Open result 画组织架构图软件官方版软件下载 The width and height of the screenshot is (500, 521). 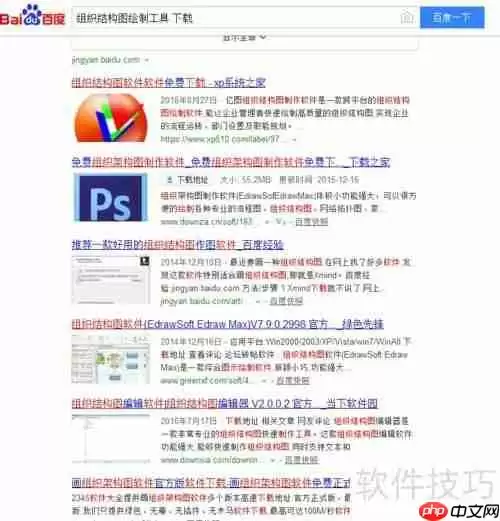coord(211,483)
